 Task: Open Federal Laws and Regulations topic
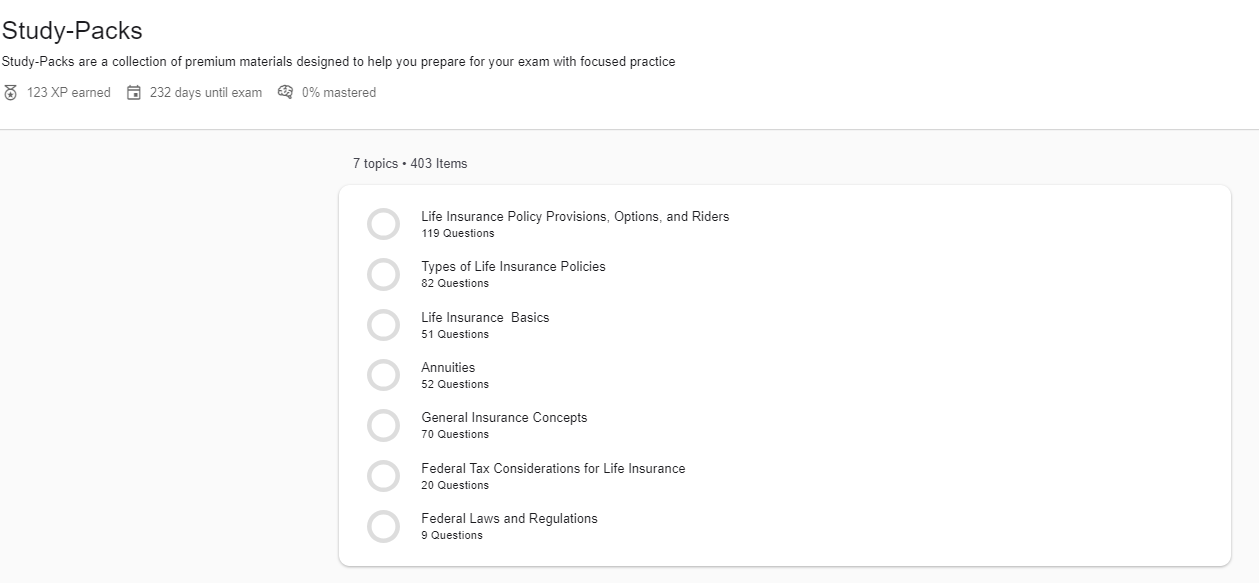pos(509,519)
